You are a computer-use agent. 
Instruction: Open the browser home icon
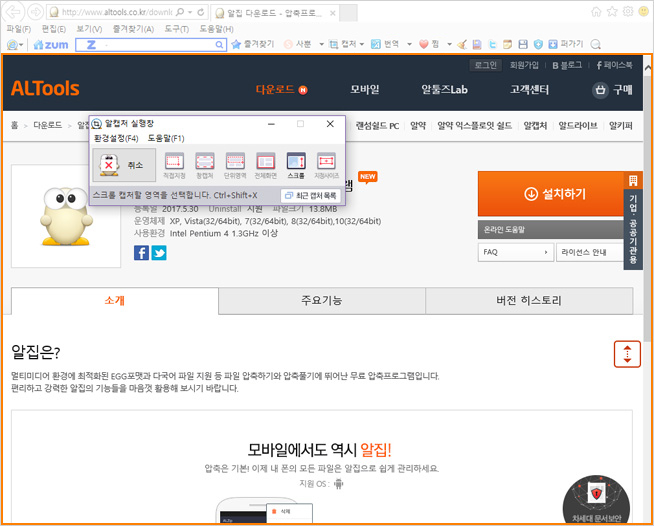coord(596,12)
